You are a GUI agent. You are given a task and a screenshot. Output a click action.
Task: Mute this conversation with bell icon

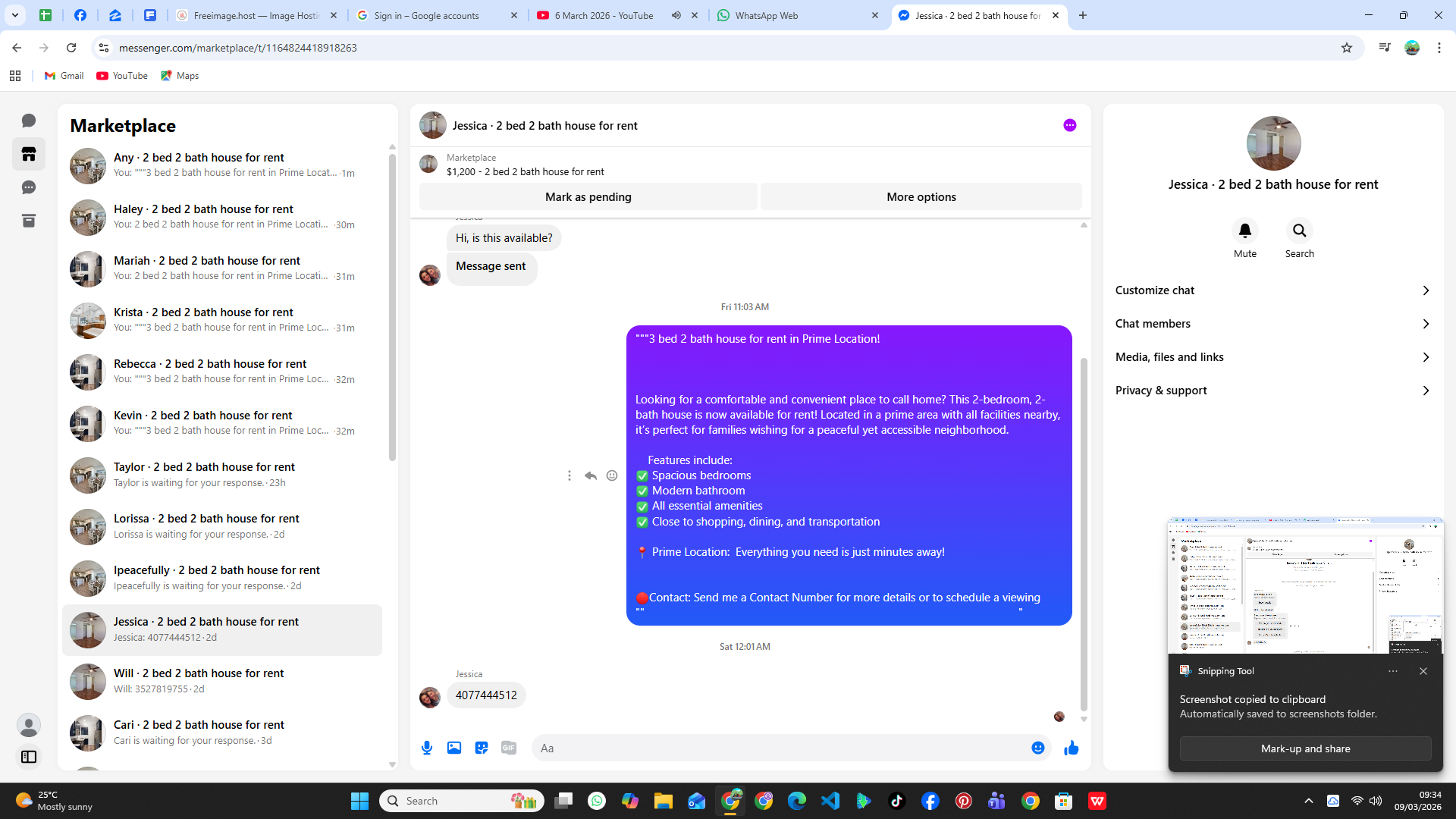[x=1244, y=231]
